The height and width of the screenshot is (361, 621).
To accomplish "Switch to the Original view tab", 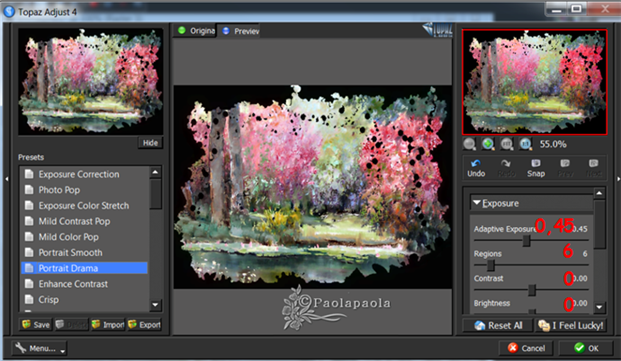I will (x=196, y=30).
